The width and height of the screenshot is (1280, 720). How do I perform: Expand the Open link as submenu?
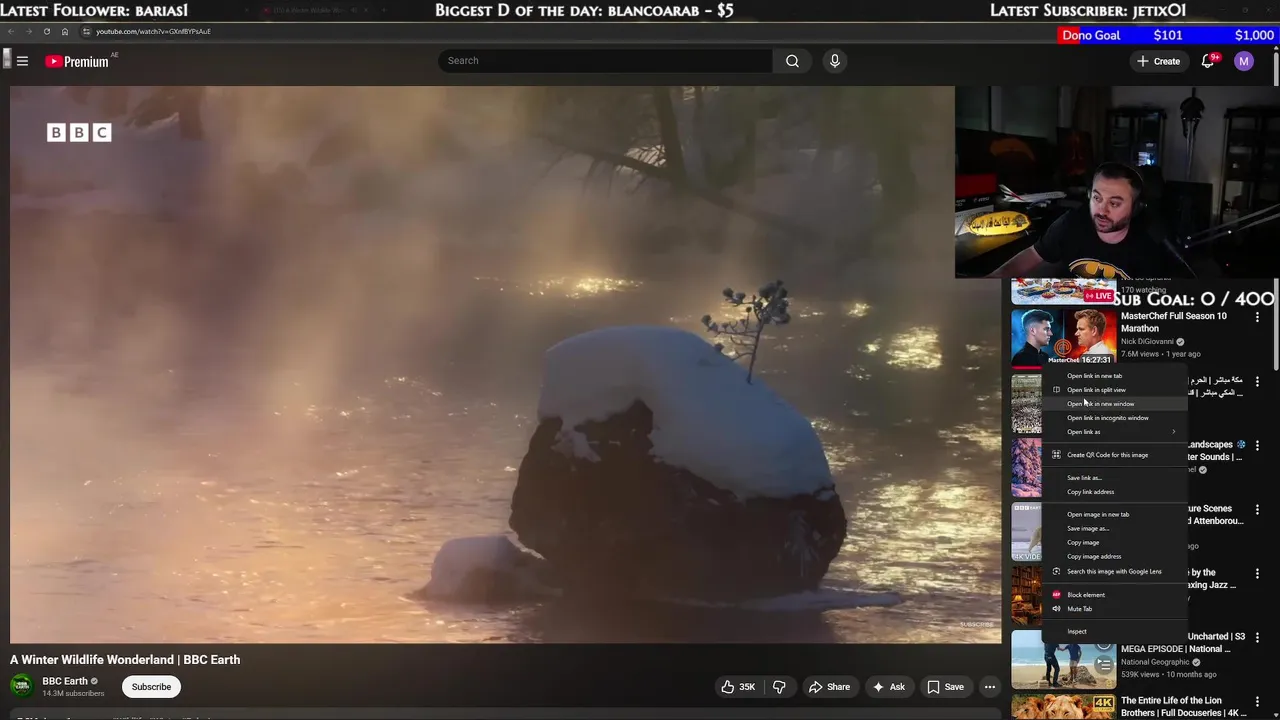1115,432
